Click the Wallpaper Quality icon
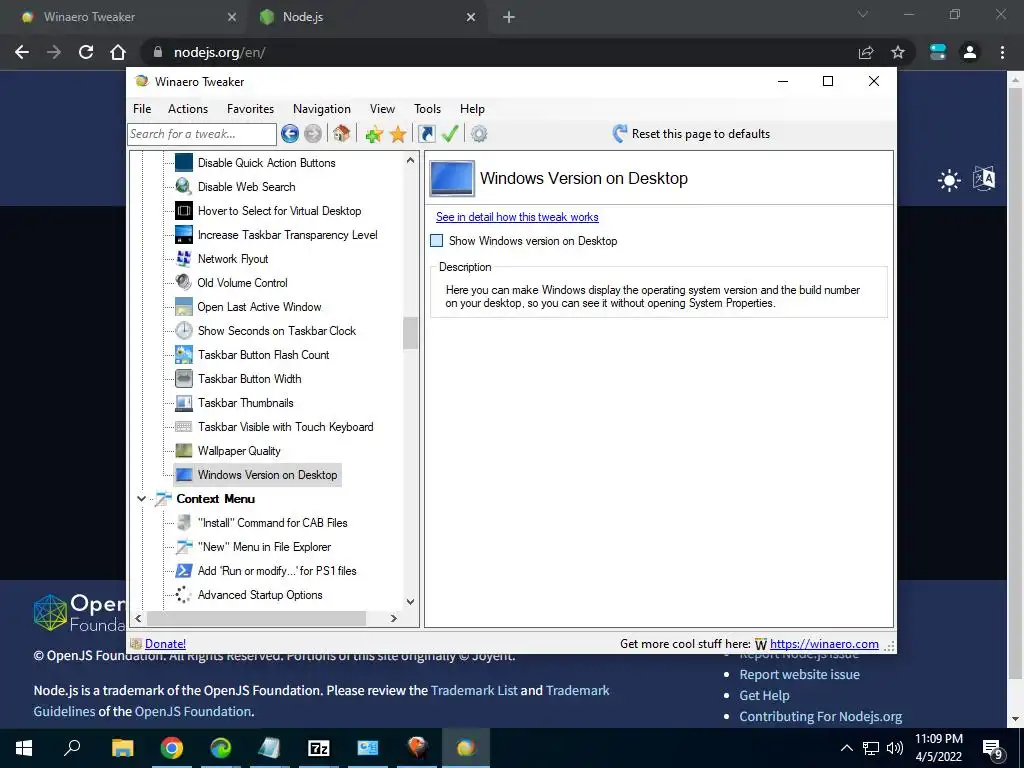This screenshot has width=1024, height=768. (184, 451)
